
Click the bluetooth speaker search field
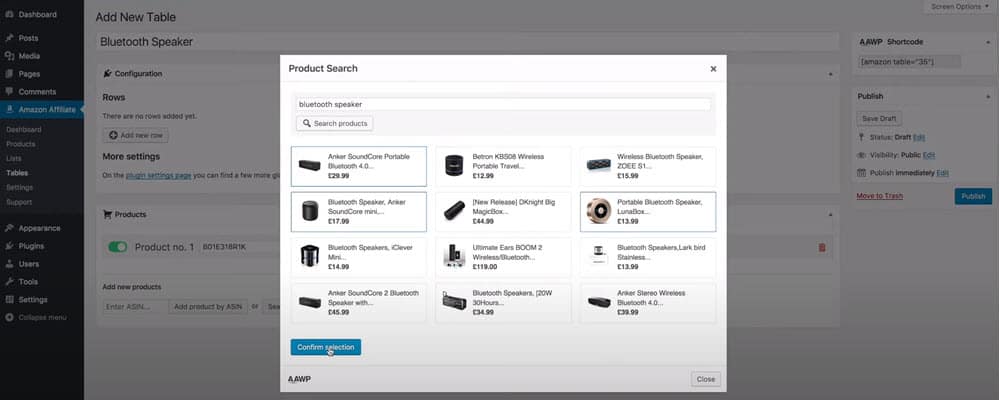pos(503,104)
